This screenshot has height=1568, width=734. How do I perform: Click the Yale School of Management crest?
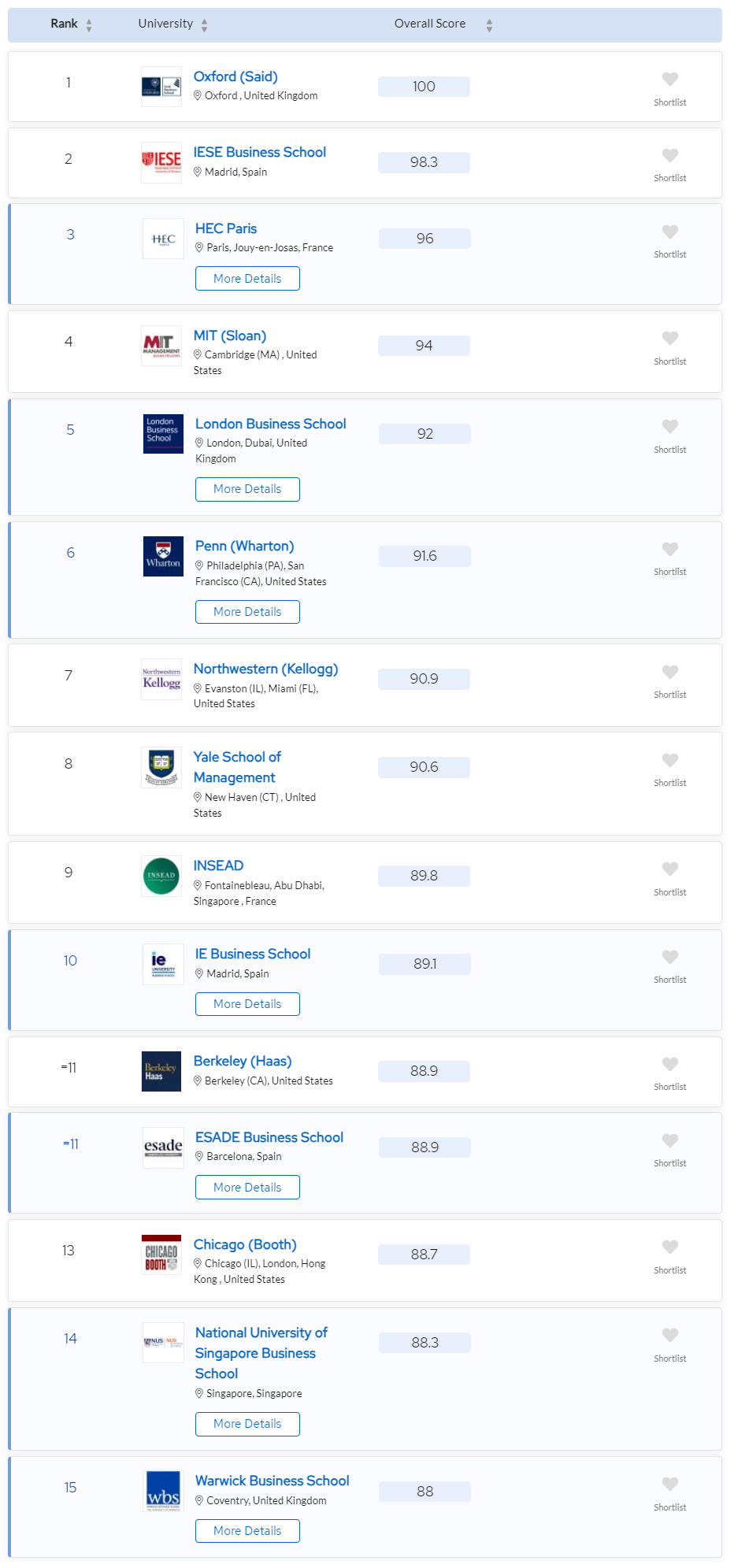(161, 767)
